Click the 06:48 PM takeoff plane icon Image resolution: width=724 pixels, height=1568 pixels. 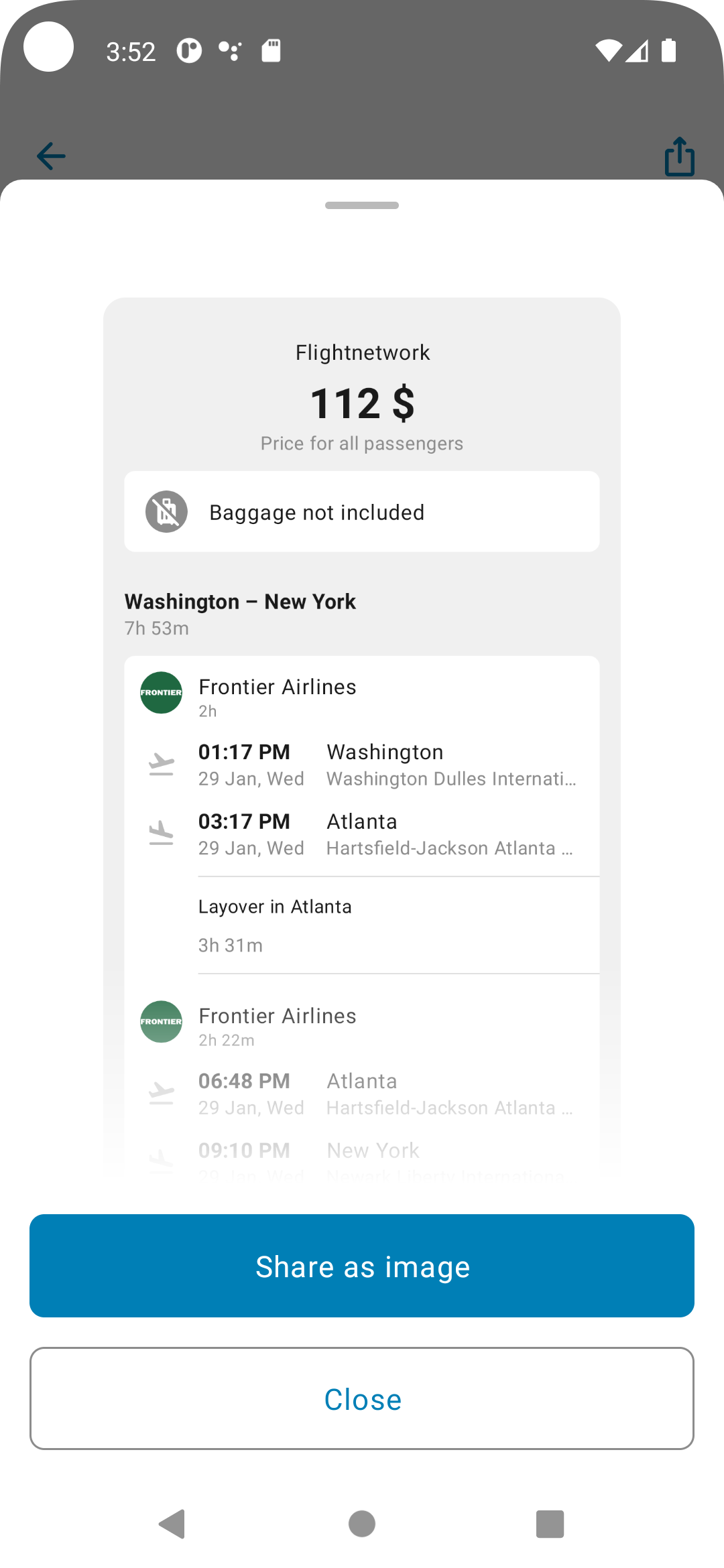point(161,1093)
